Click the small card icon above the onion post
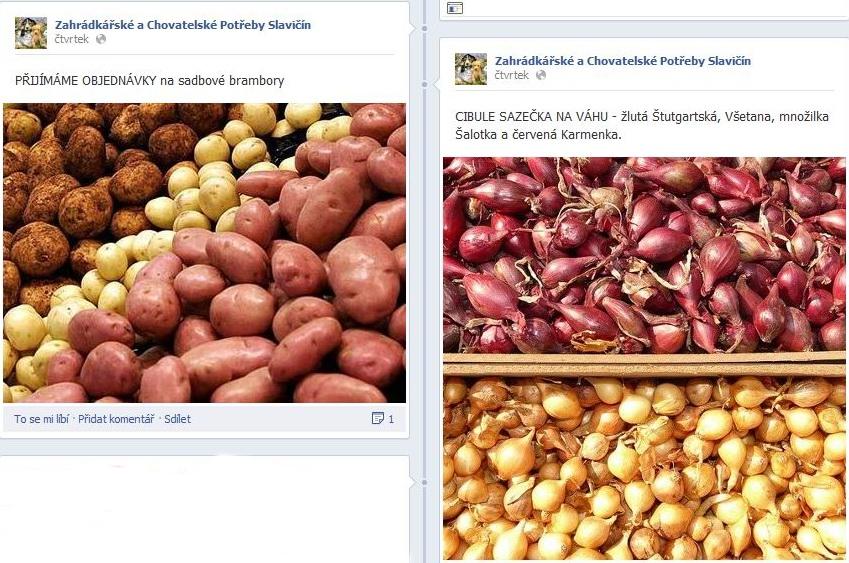 click(455, 8)
